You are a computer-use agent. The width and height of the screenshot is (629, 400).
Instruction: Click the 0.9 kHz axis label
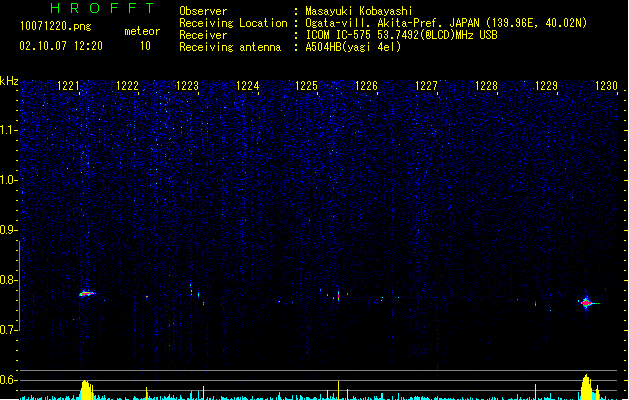9,230
